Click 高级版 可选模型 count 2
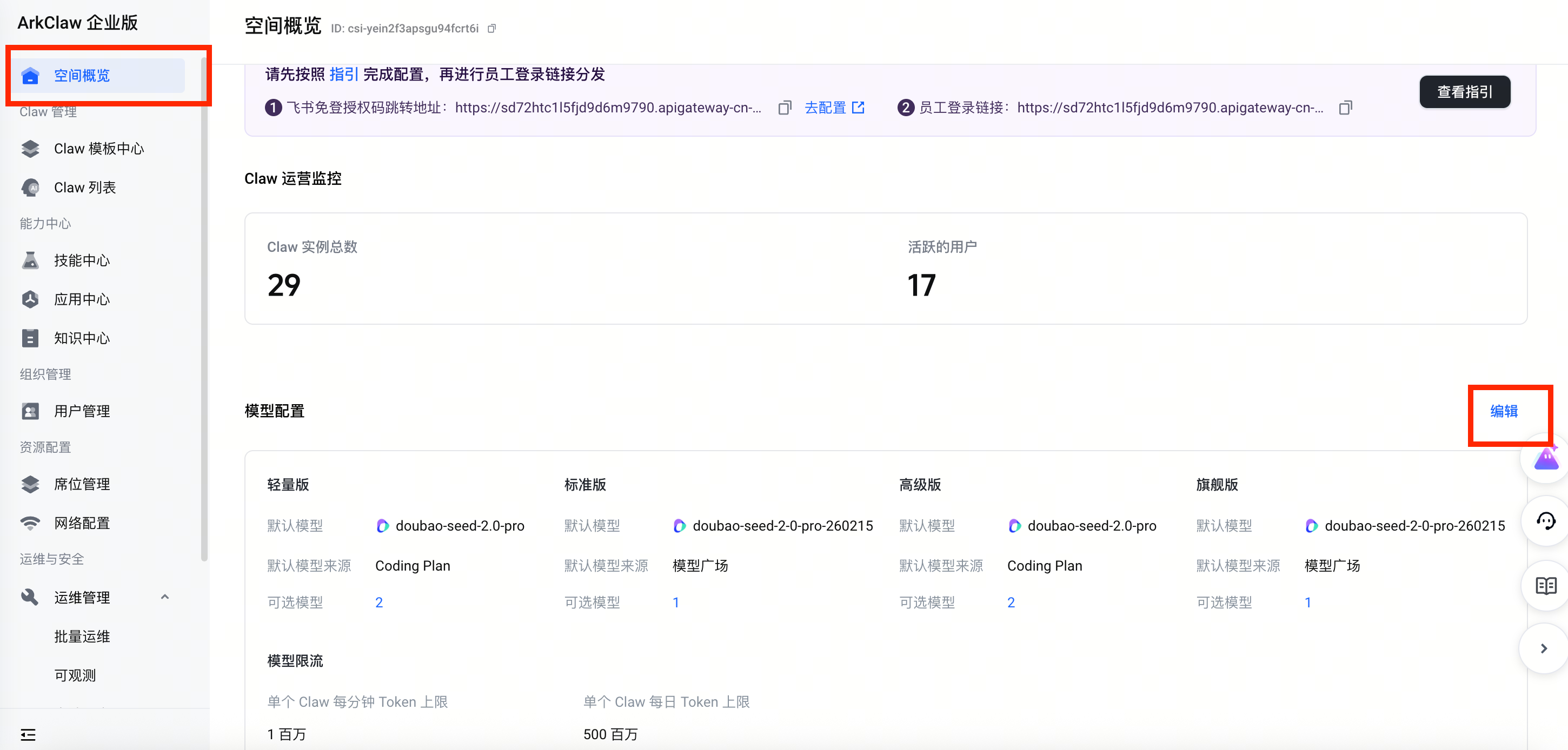 coord(1011,602)
